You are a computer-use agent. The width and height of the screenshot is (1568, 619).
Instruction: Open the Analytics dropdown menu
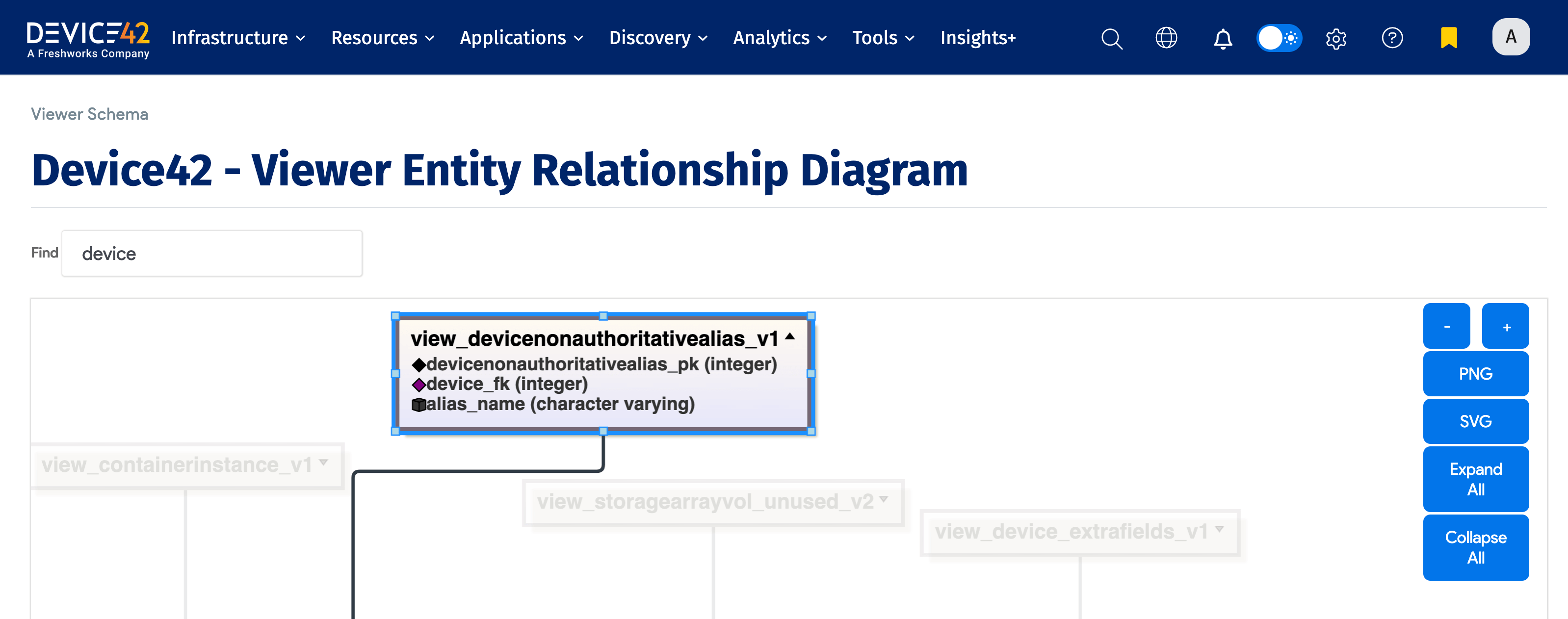pyautogui.click(x=779, y=38)
